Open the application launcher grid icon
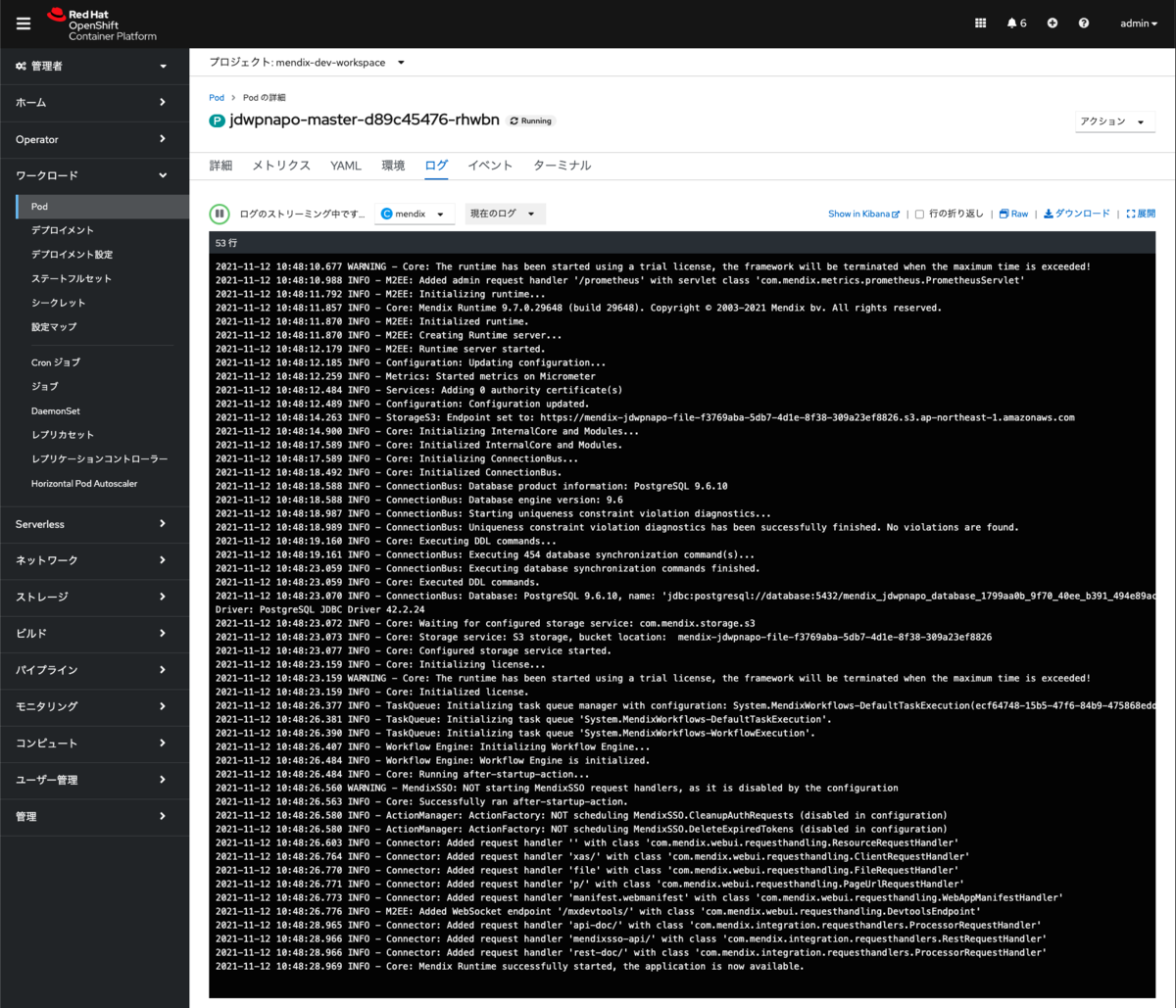This screenshot has height=1008, width=1176. [981, 24]
